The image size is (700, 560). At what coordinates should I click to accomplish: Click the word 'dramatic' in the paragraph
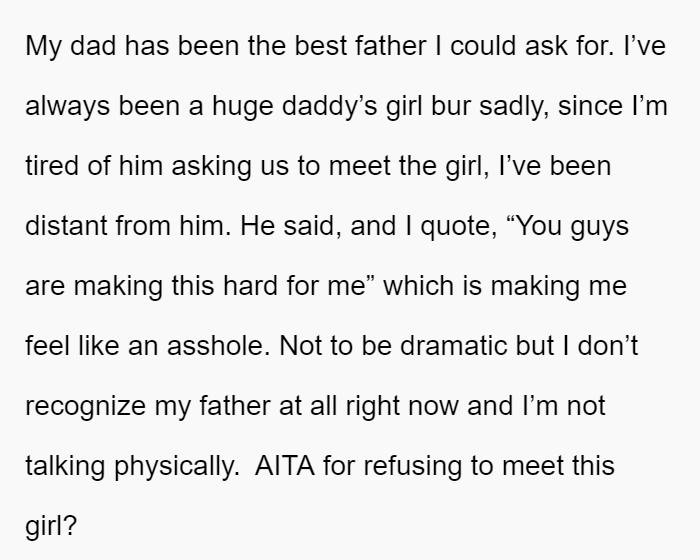pos(454,346)
